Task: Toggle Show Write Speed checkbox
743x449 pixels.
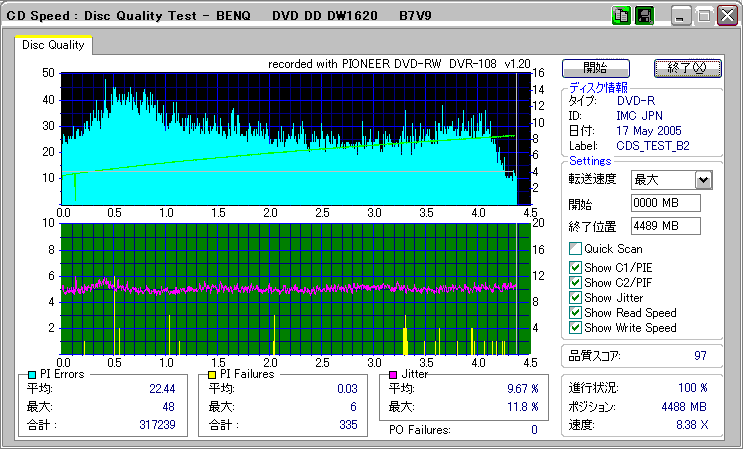Action: click(575, 328)
